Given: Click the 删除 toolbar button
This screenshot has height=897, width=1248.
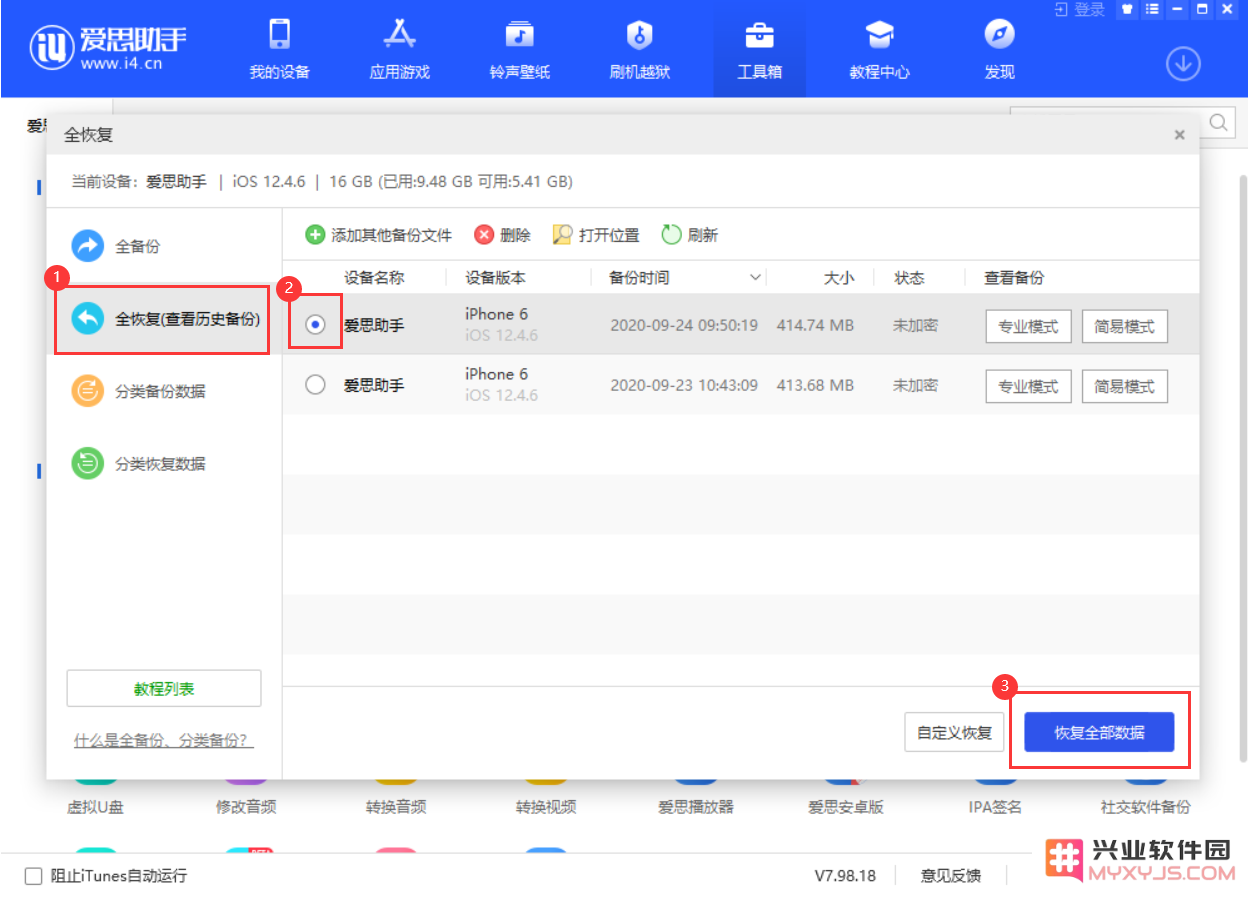Looking at the screenshot, I should pos(502,235).
